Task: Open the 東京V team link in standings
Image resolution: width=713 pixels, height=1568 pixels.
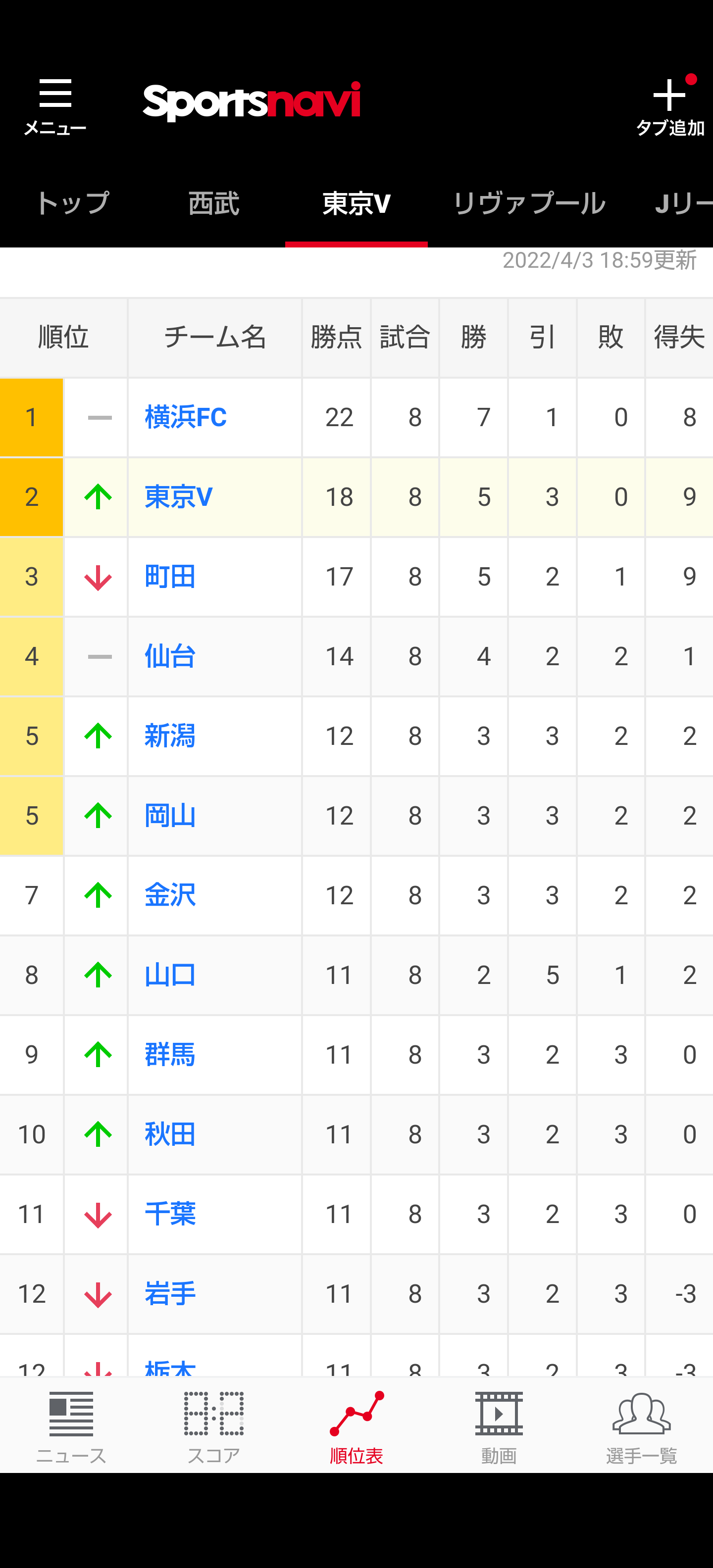Action: (178, 497)
